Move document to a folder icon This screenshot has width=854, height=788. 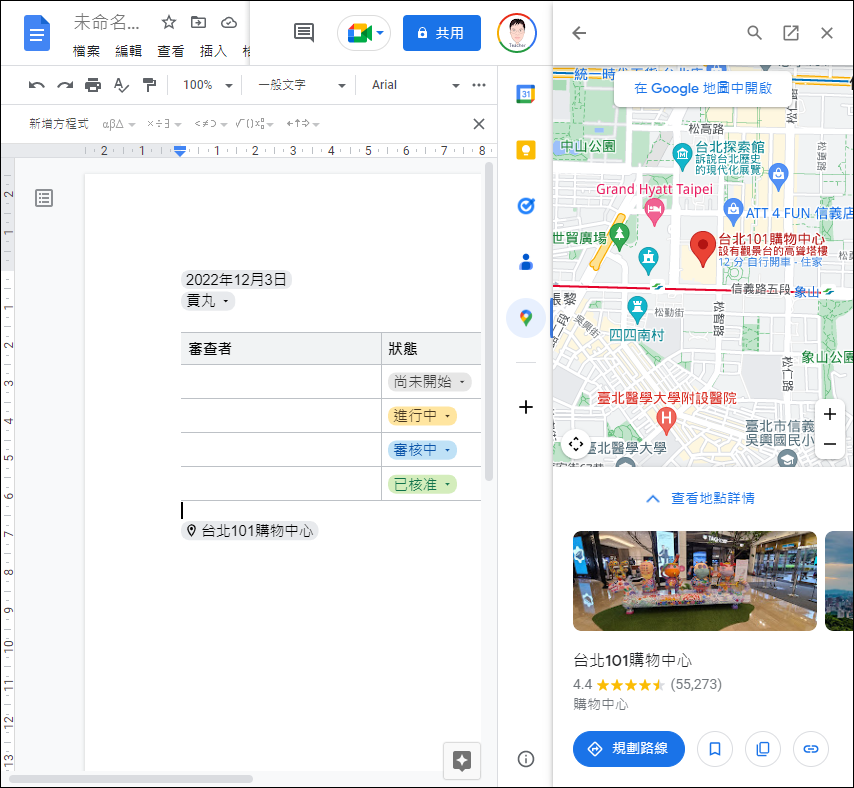(198, 22)
